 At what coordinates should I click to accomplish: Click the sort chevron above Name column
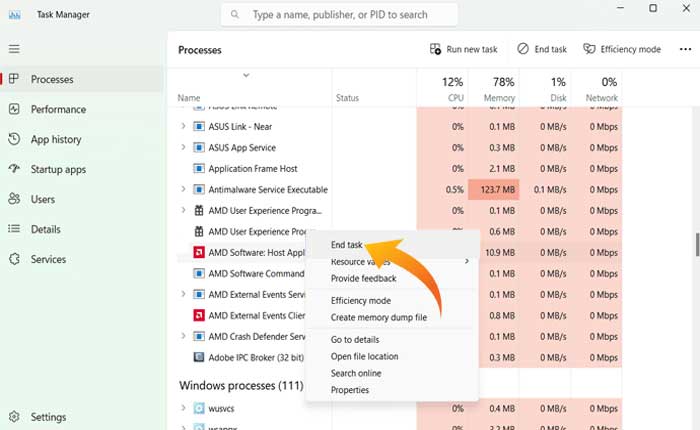pos(246,75)
